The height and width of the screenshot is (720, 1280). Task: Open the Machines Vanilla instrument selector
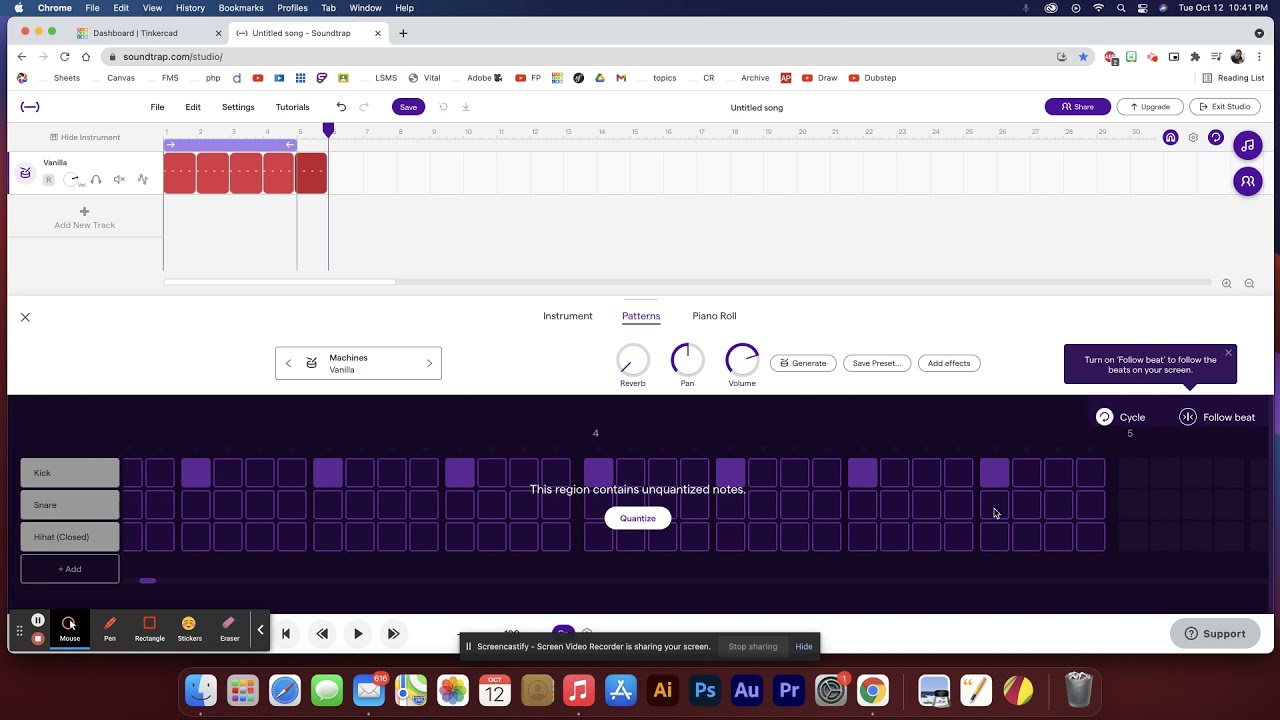tap(358, 363)
